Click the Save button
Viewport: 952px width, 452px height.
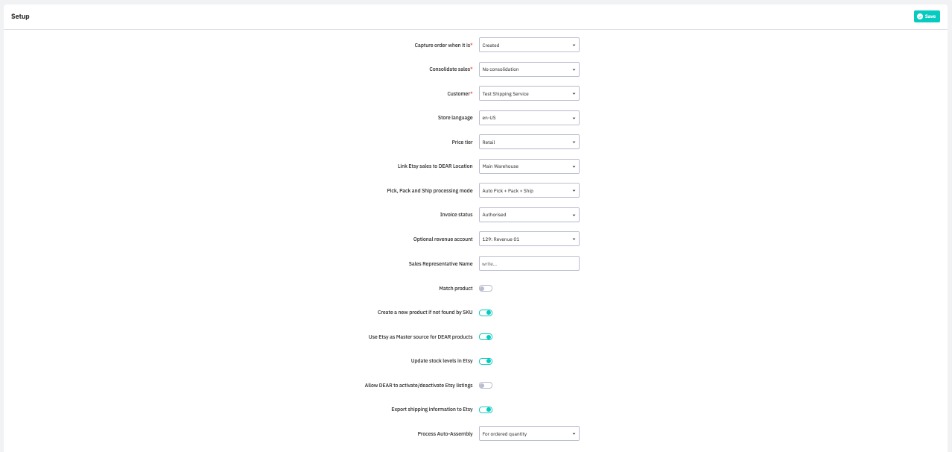point(925,16)
